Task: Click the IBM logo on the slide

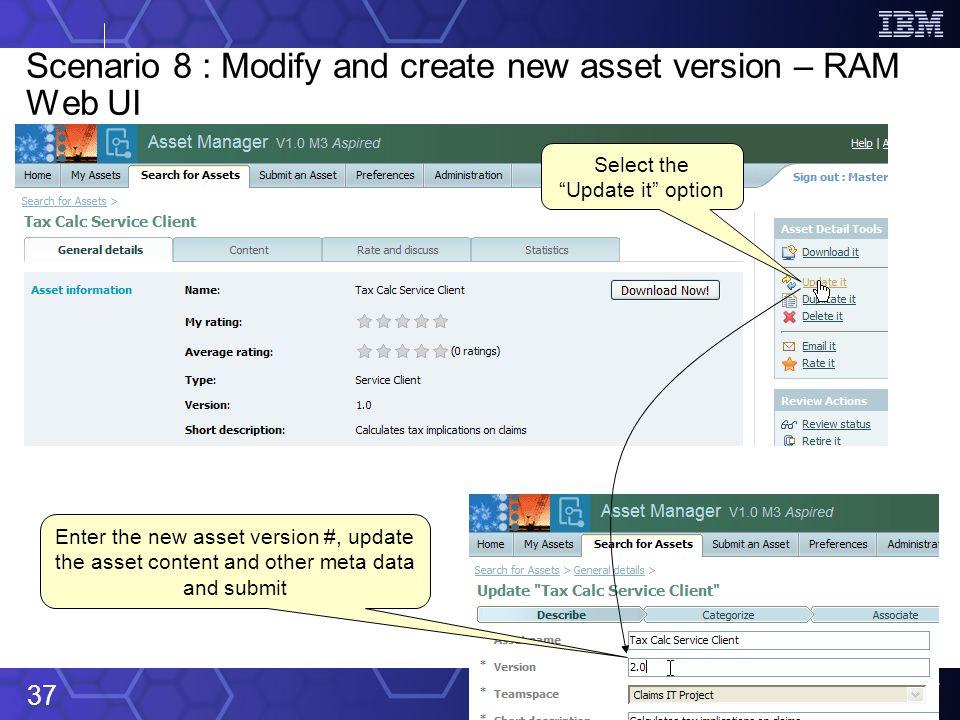Action: pos(910,24)
